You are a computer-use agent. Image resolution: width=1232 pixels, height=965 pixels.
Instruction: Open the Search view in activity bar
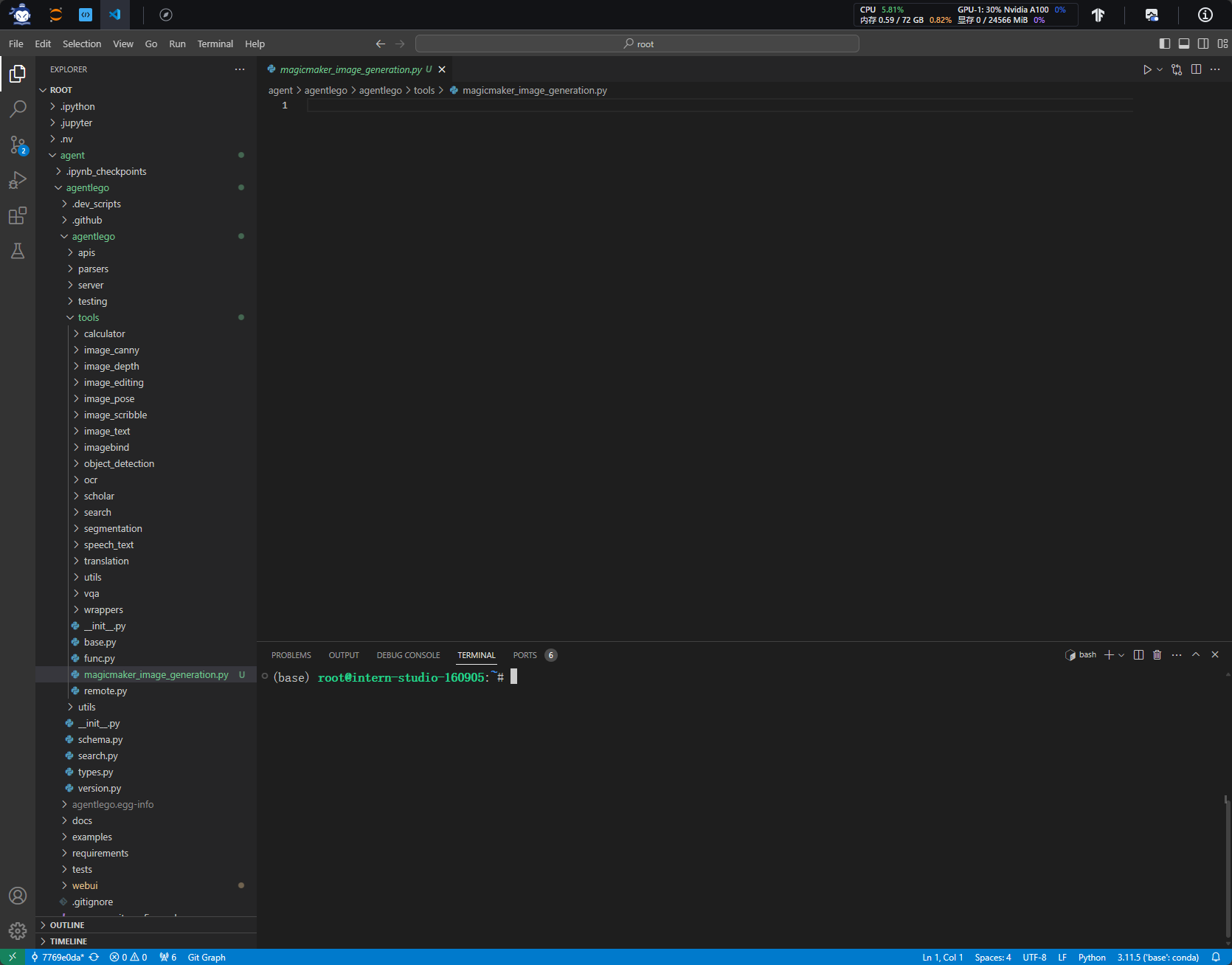tap(18, 109)
